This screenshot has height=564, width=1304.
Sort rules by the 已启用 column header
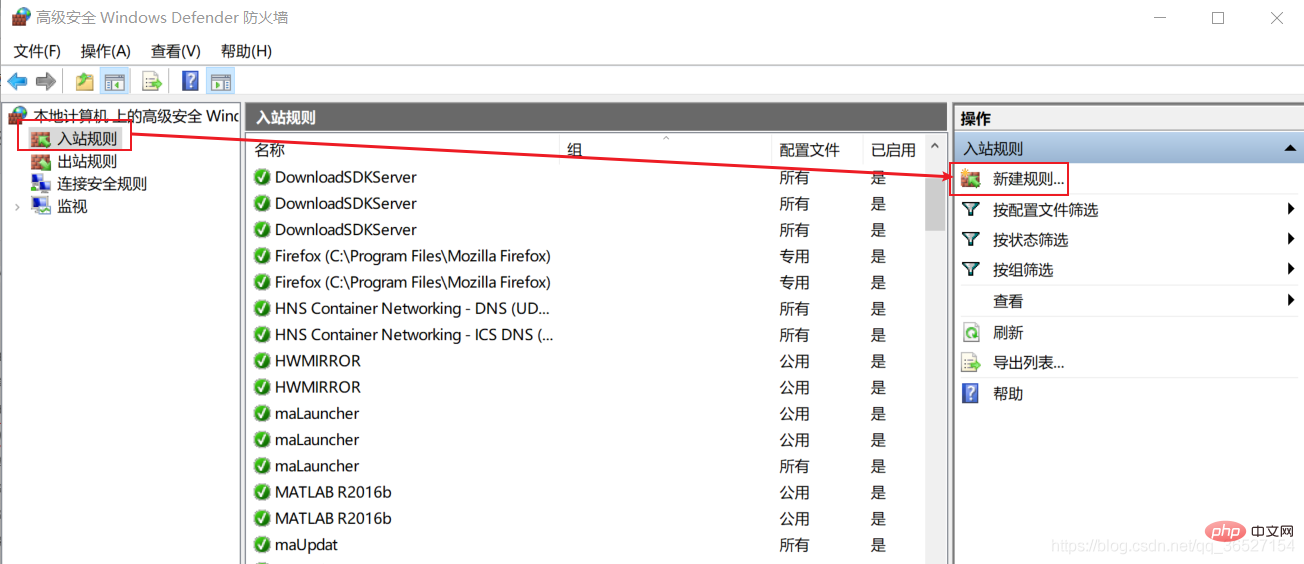894,150
